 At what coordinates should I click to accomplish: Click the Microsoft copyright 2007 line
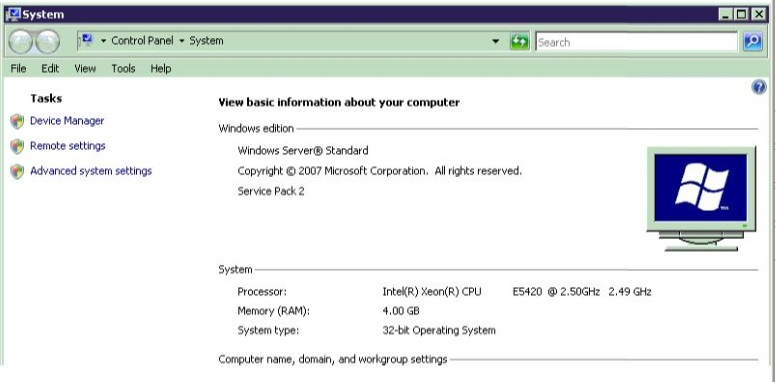tap(380, 171)
